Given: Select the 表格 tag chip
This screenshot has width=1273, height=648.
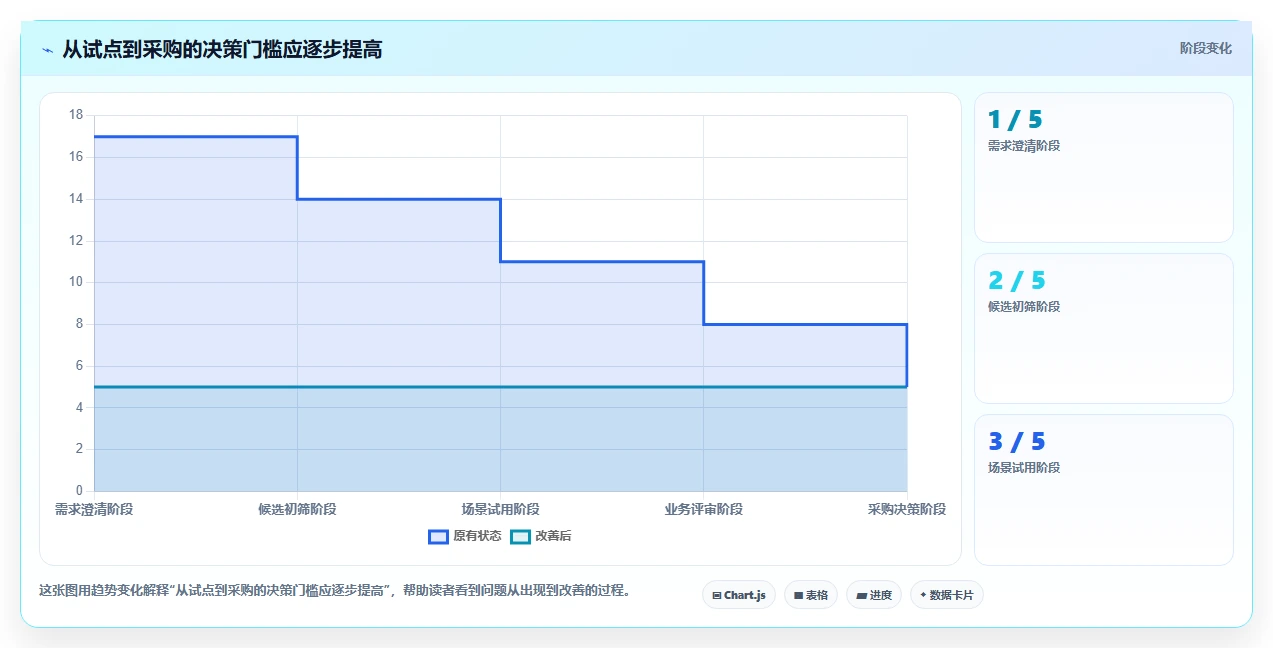Looking at the screenshot, I should click(x=811, y=595).
